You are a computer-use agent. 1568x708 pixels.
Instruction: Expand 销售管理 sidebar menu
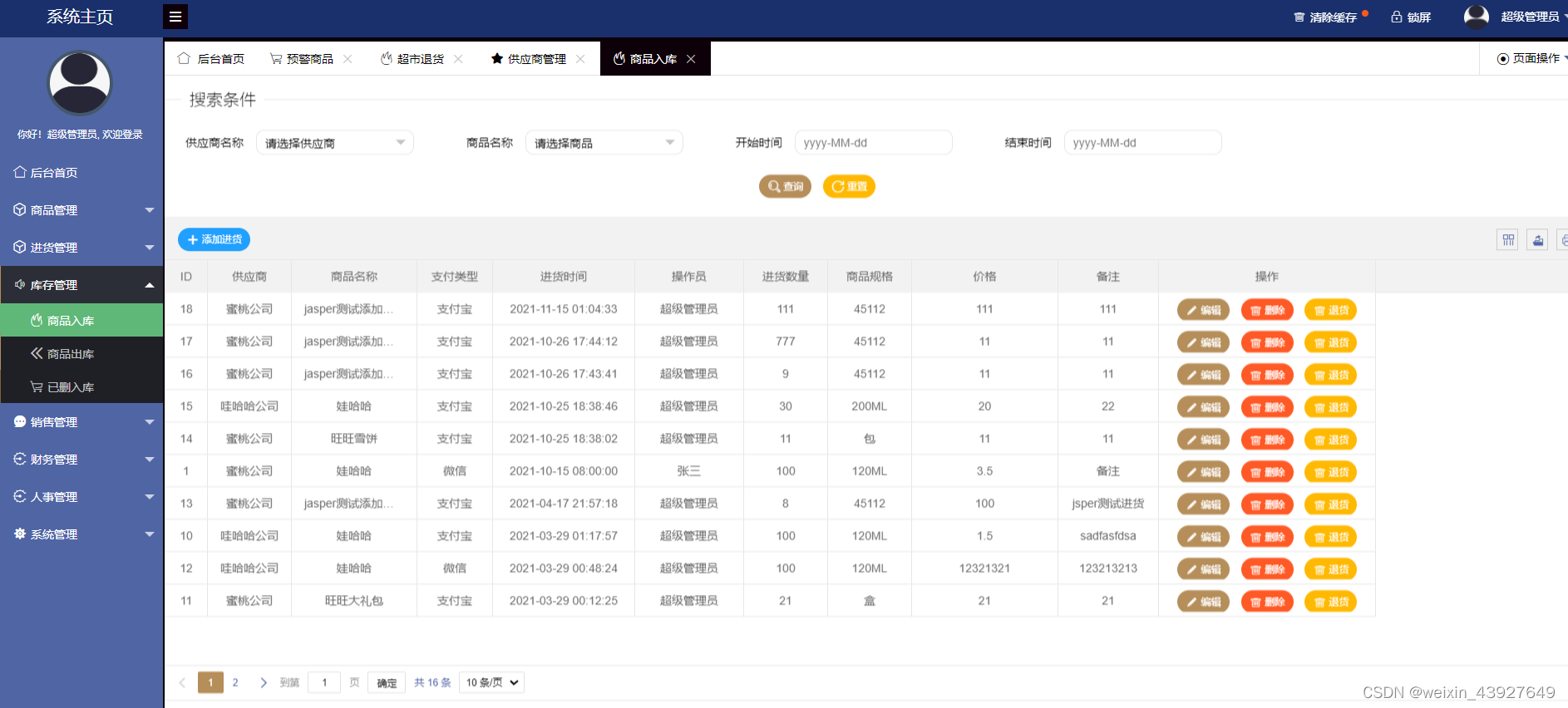pos(81,421)
